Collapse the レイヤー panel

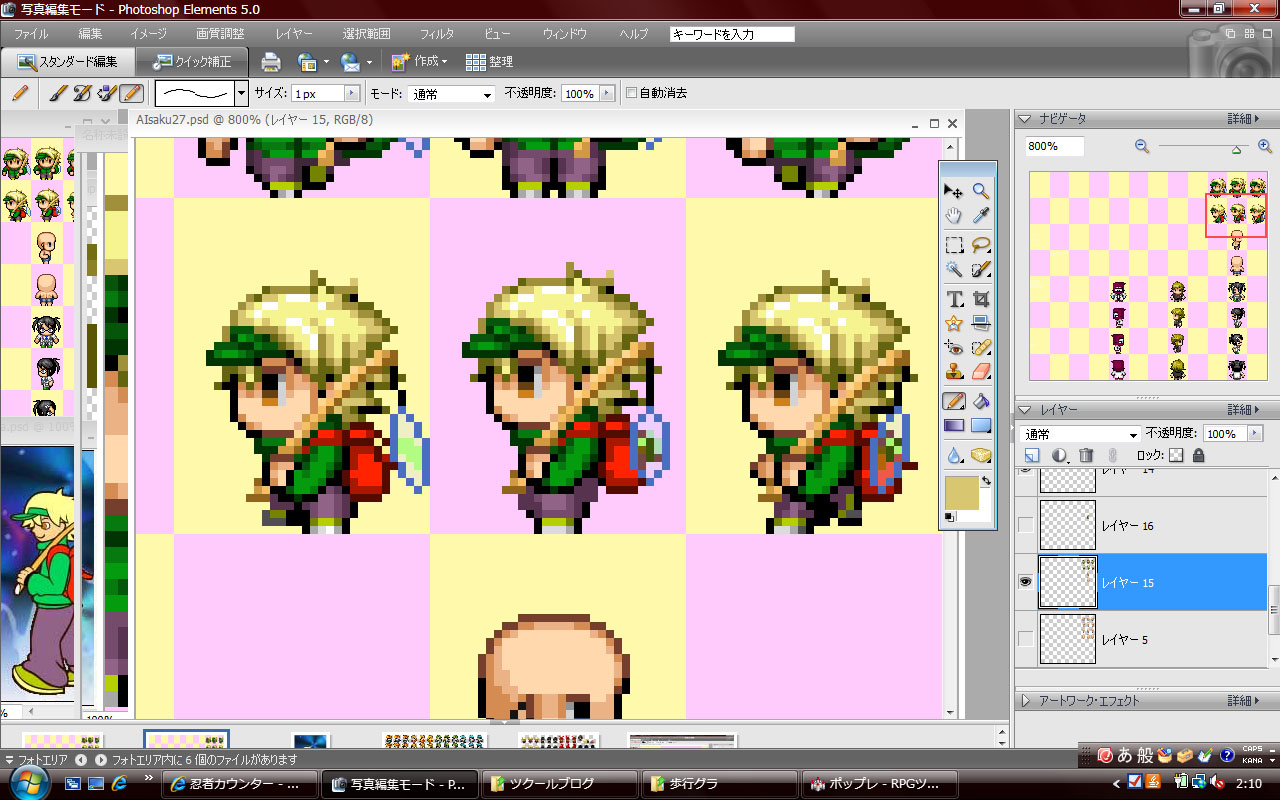(1025, 410)
